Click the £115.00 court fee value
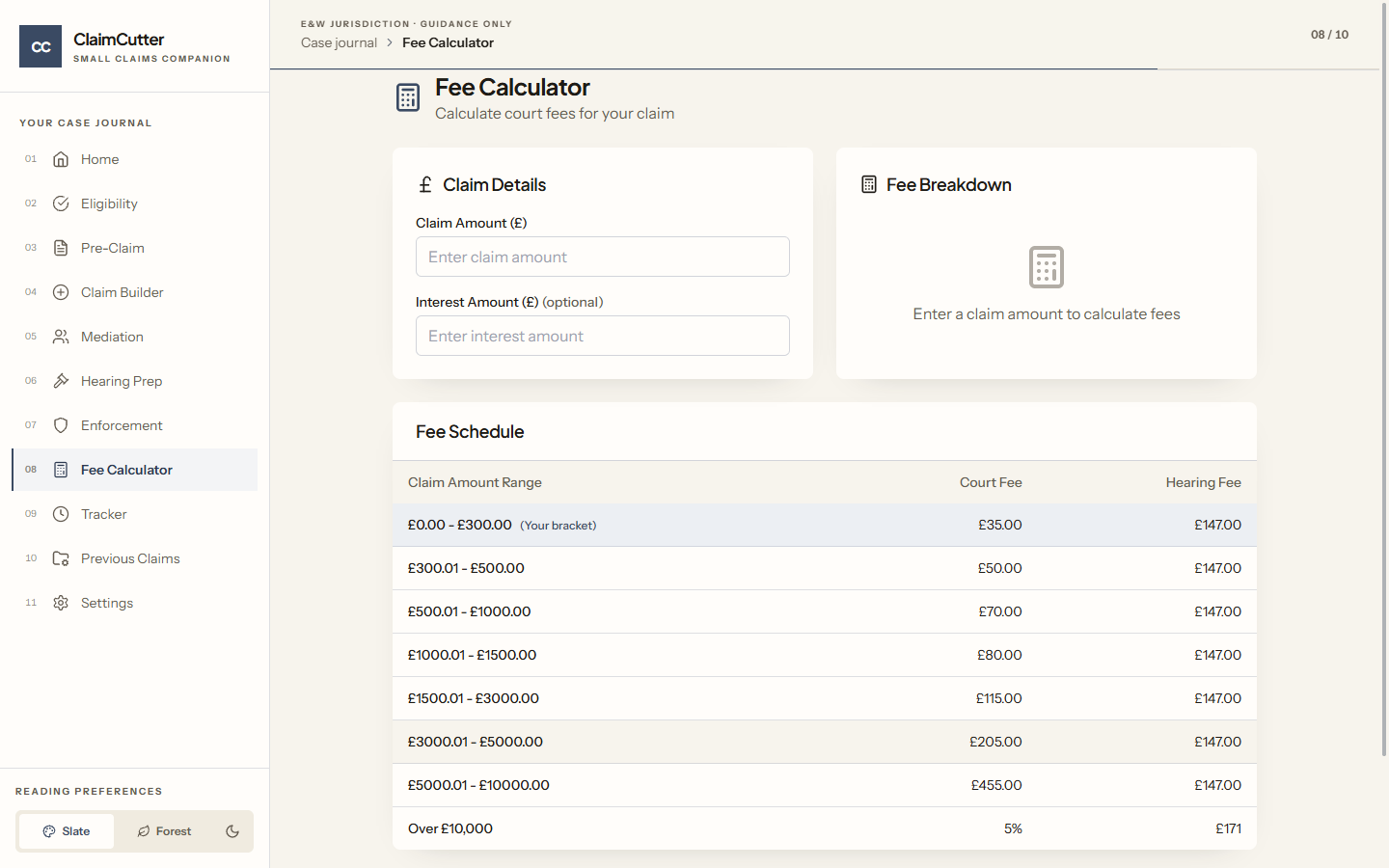1389x868 pixels. [998, 698]
